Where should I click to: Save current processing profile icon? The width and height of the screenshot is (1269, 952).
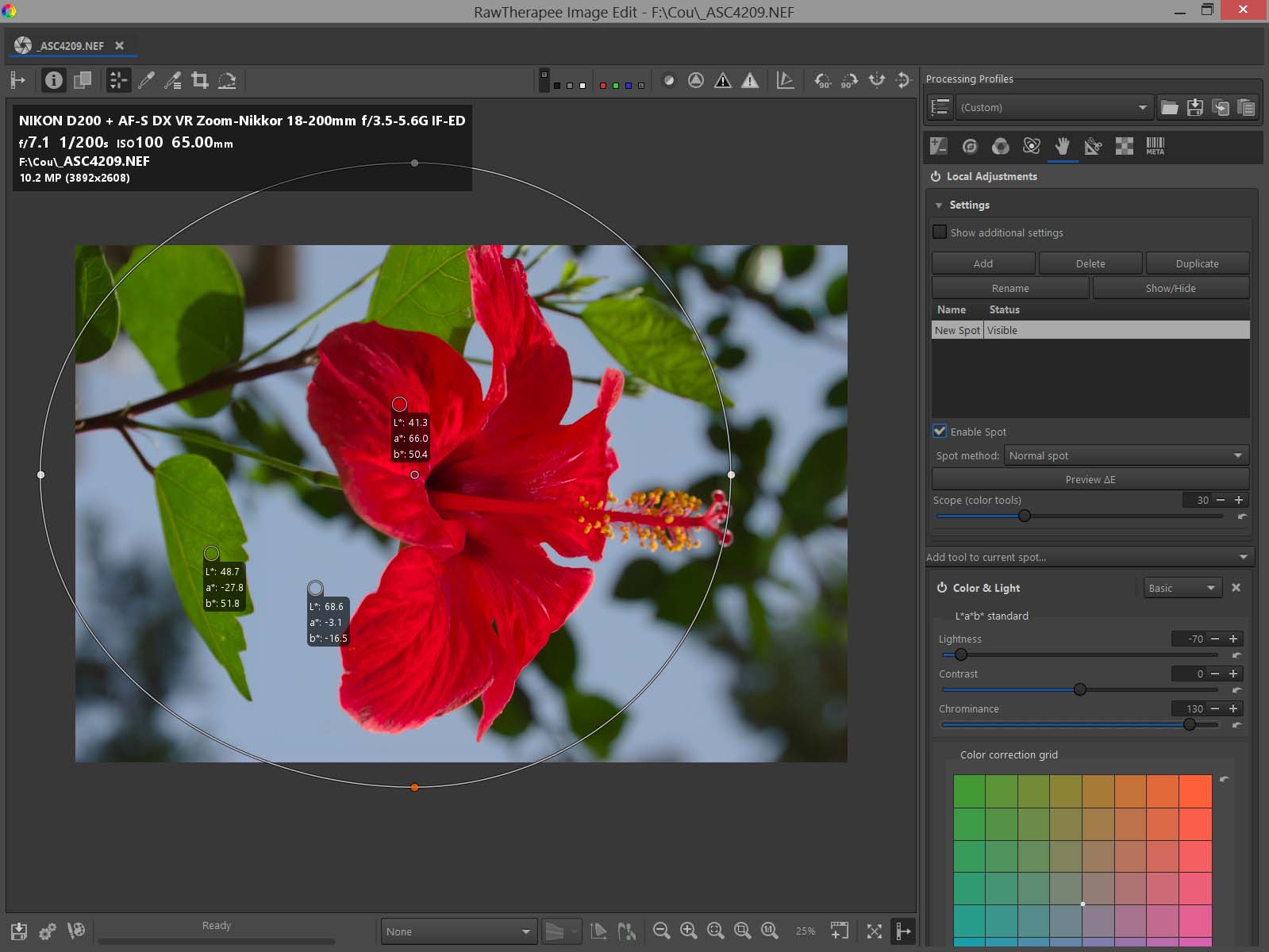pos(1194,108)
